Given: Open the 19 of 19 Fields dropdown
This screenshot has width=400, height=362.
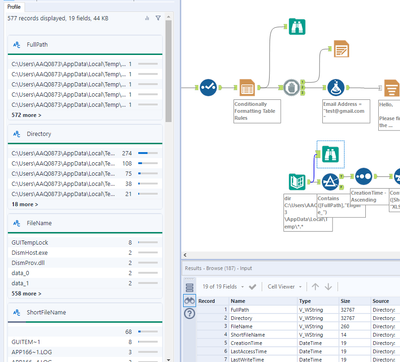Looking at the screenshot, I should pyautogui.click(x=223, y=287).
